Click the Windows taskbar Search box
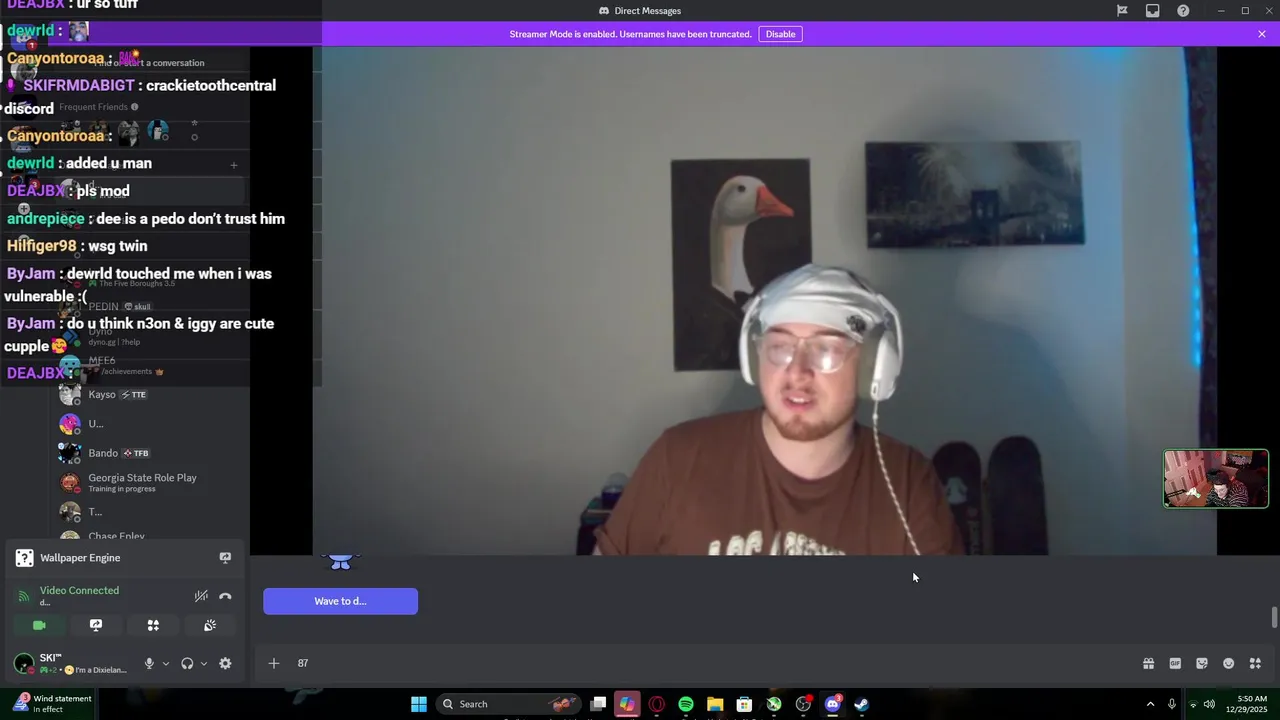 tap(509, 704)
